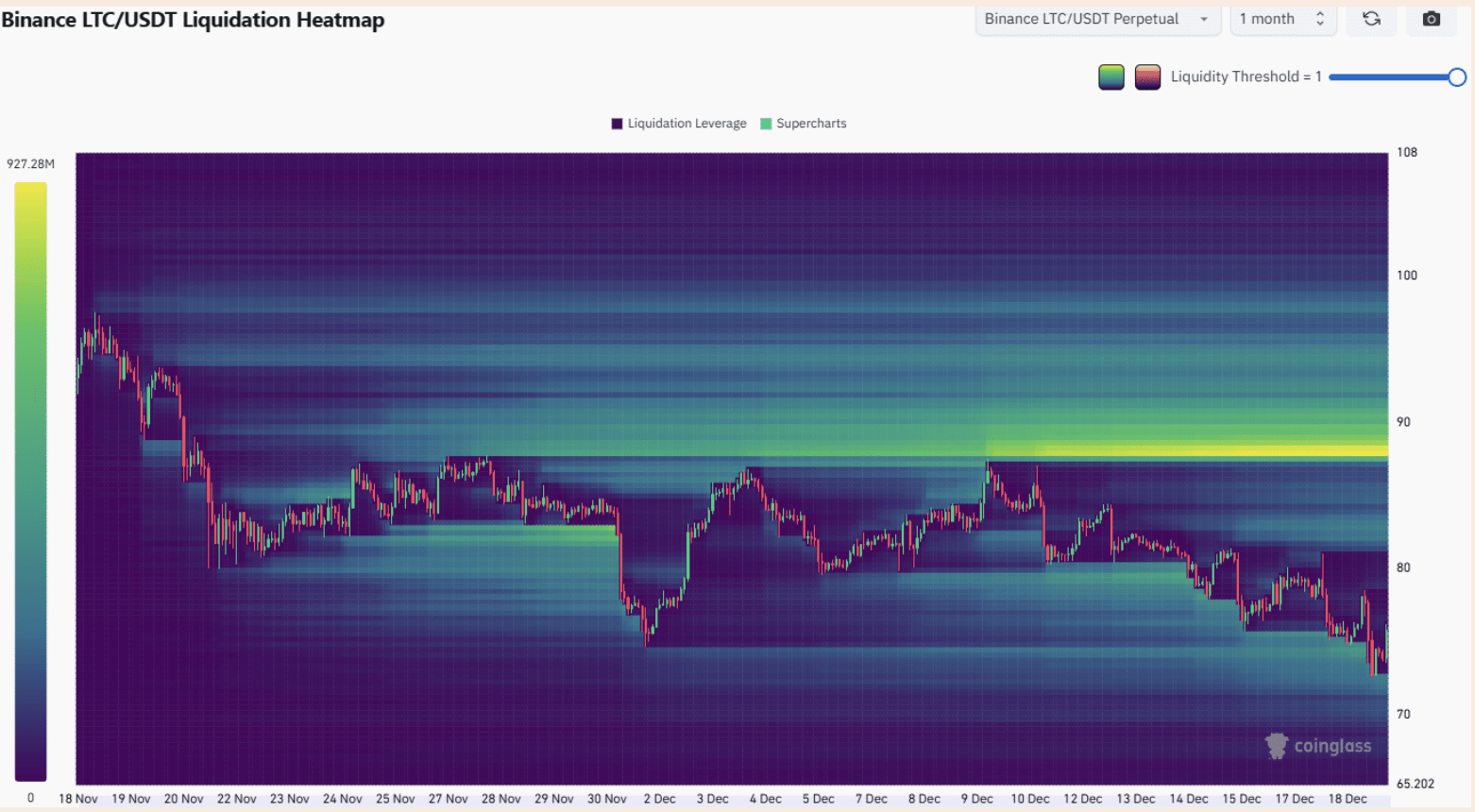Click the 7 Dec date label
The width and height of the screenshot is (1475, 812).
point(872,799)
